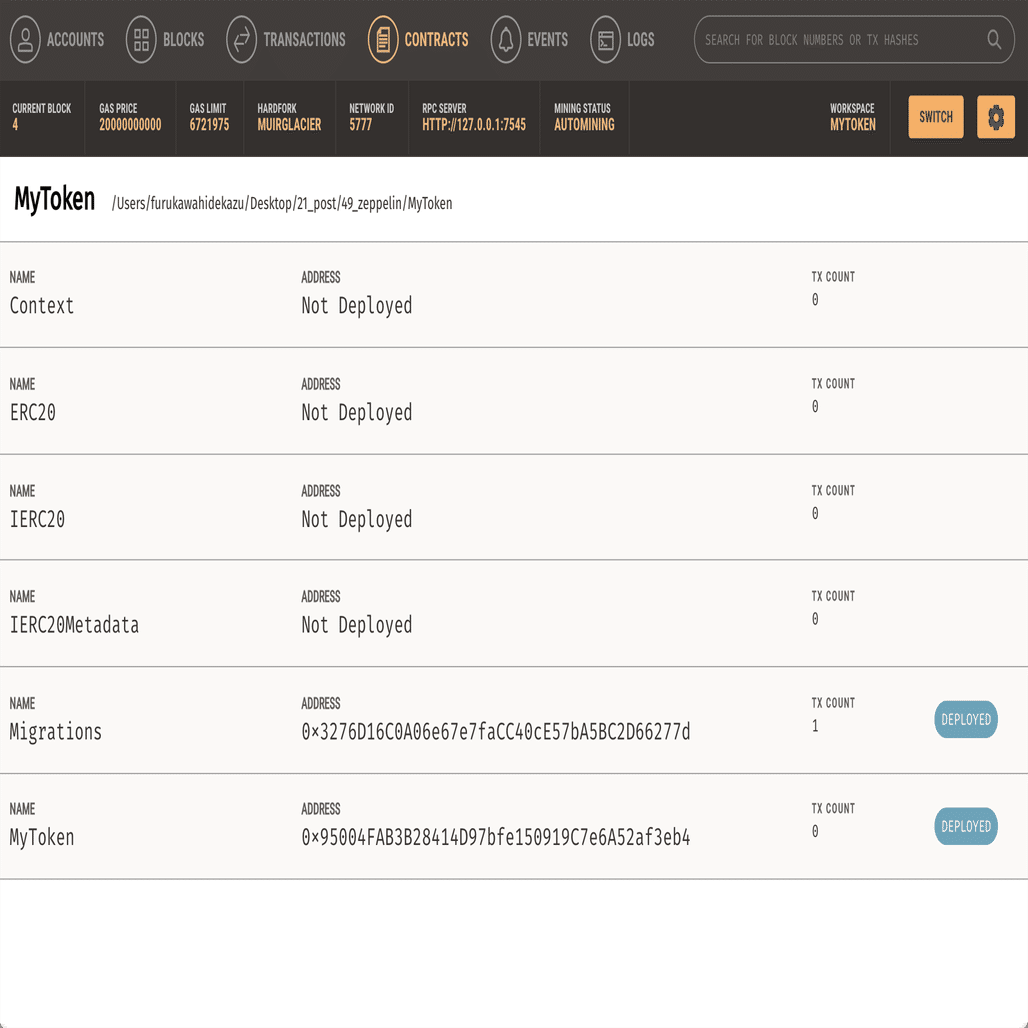Open the MyToken contract row
Viewport: 1028px width, 1028px height.
(x=514, y=826)
